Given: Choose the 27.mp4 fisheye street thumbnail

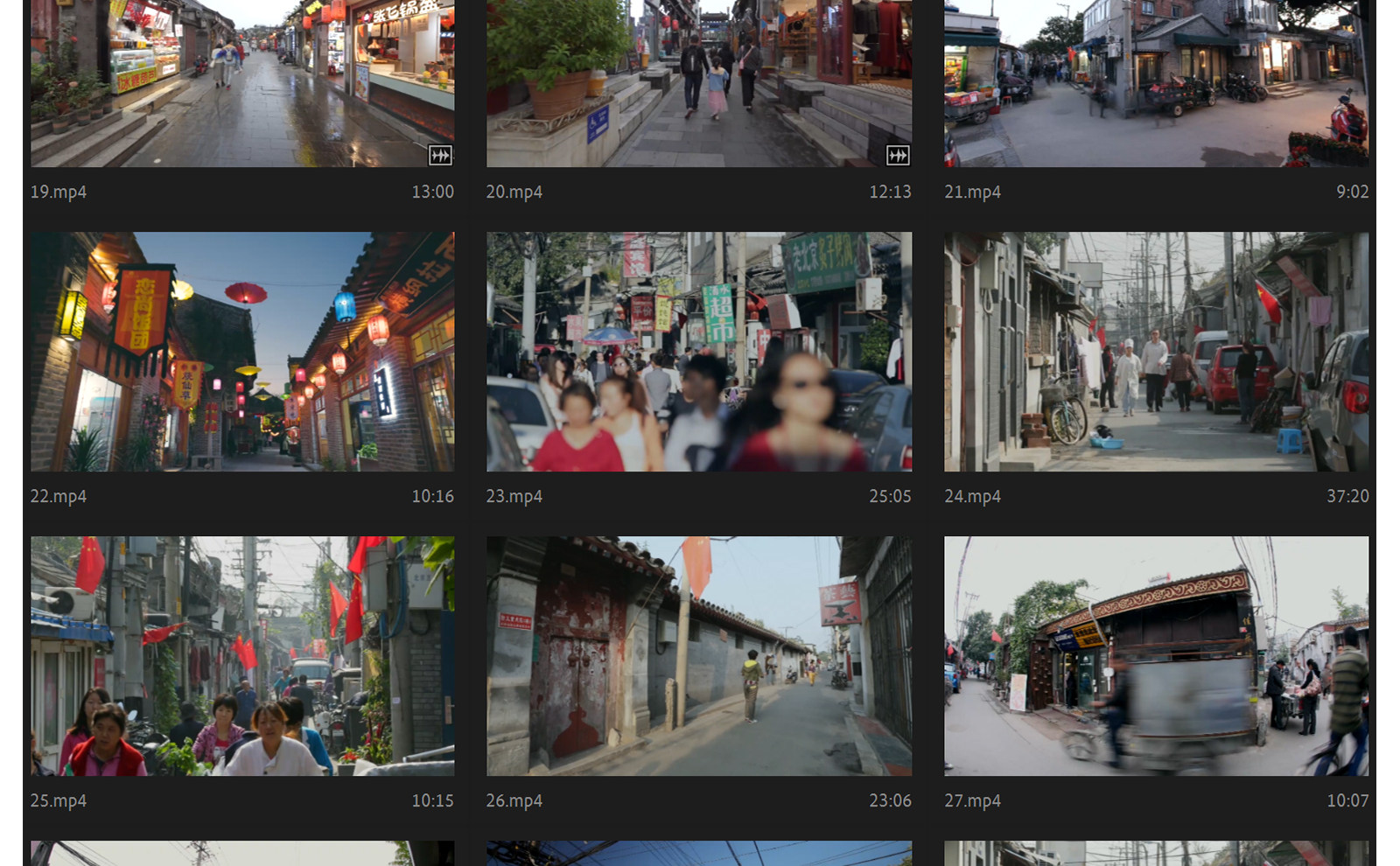Looking at the screenshot, I should [1157, 656].
